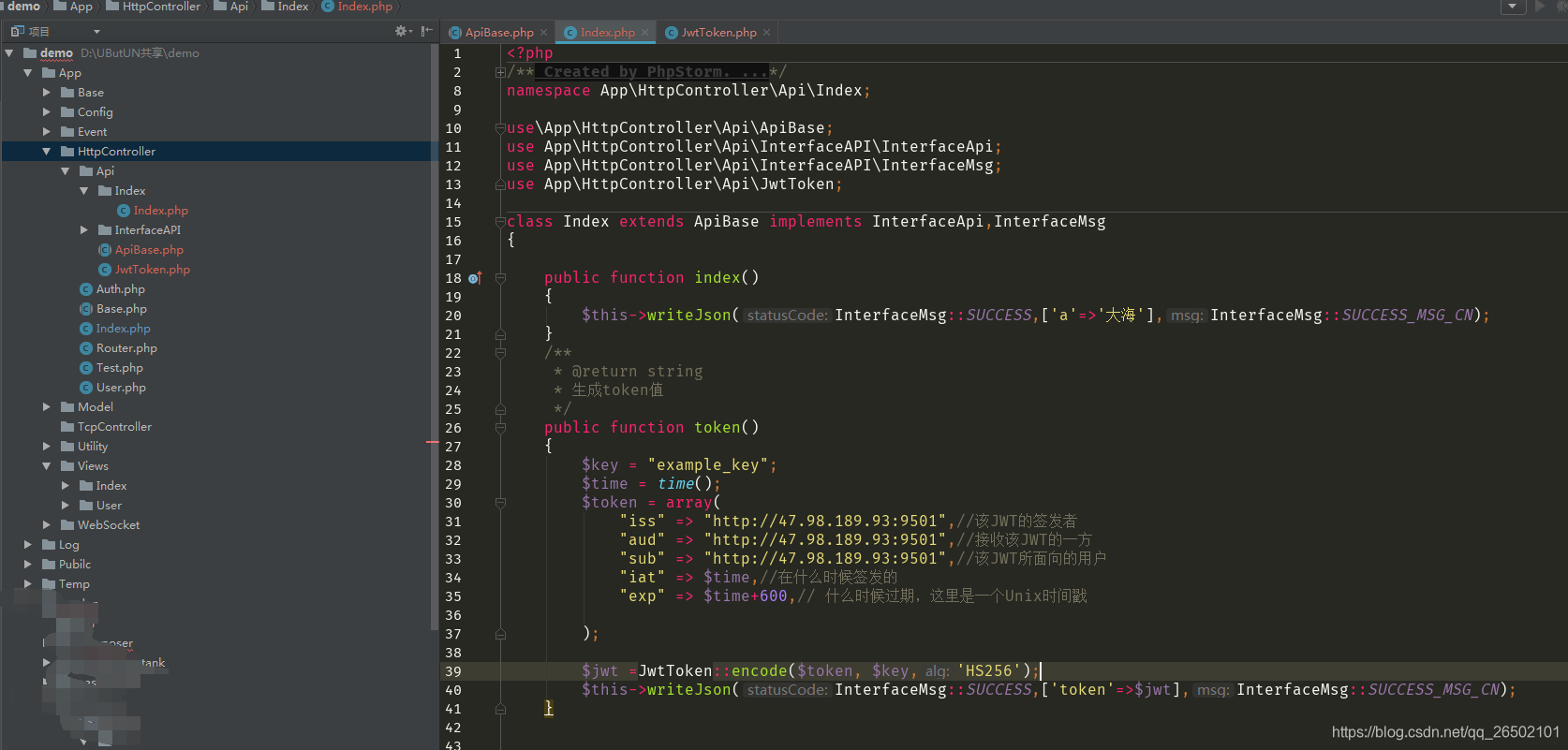Collapse the HttpController folder
Image resolution: width=1568 pixels, height=750 pixels.
[47, 152]
